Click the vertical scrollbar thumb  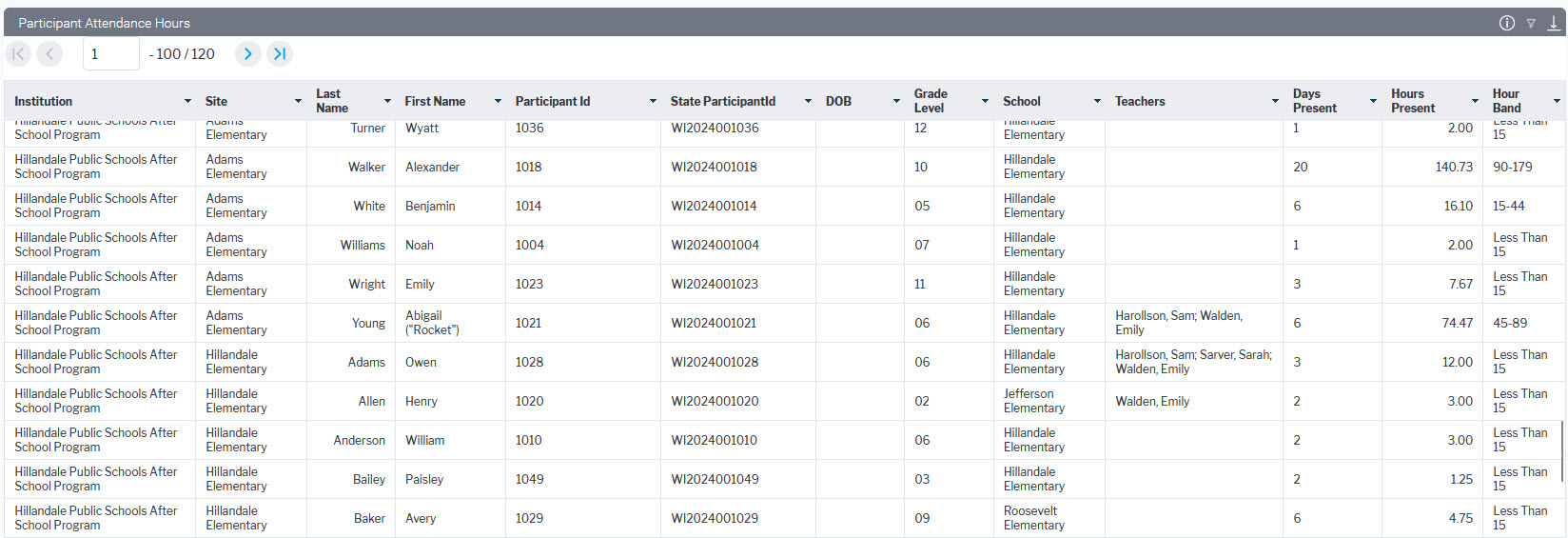coord(1563,451)
